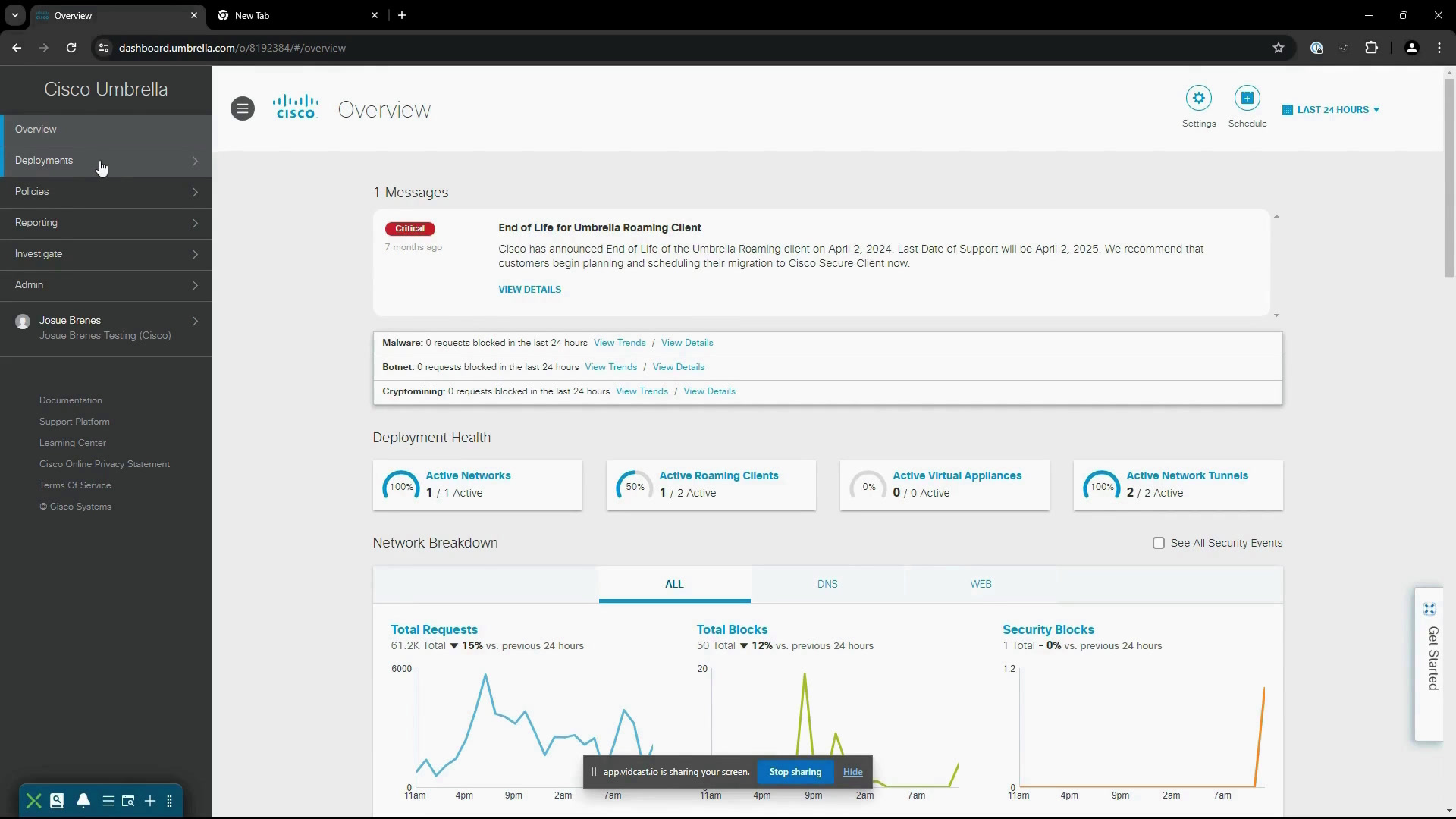Expand the Deployments menu
1456x819 pixels.
click(x=106, y=161)
